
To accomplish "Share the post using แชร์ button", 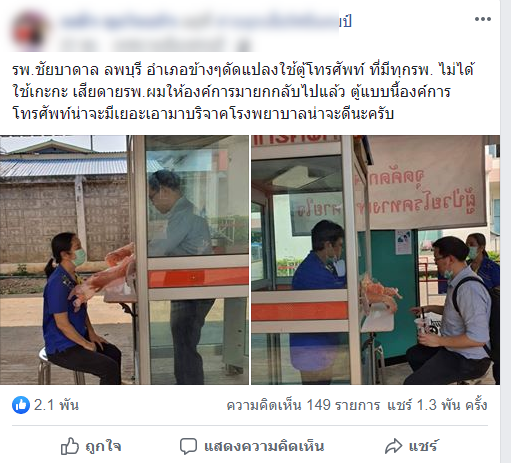I will click(x=411, y=446).
